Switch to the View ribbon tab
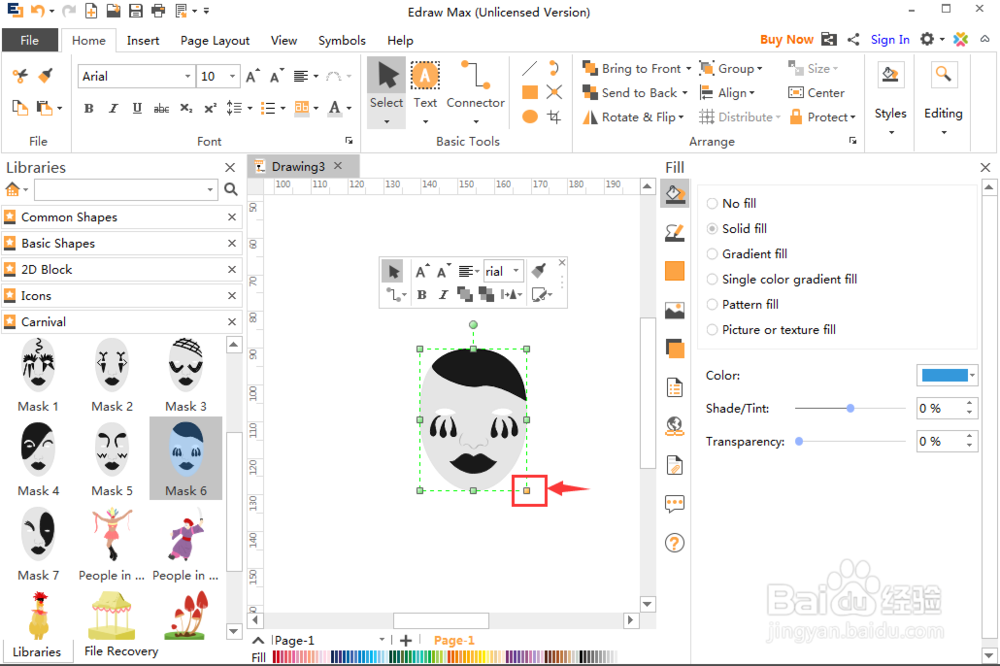1000x666 pixels. pos(284,40)
